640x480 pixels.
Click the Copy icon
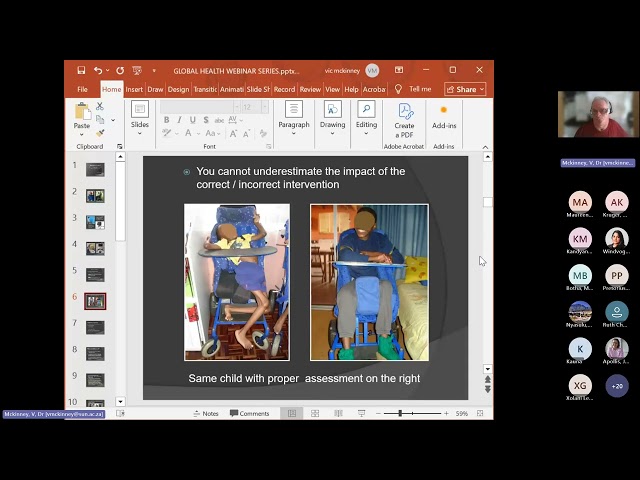(x=100, y=120)
